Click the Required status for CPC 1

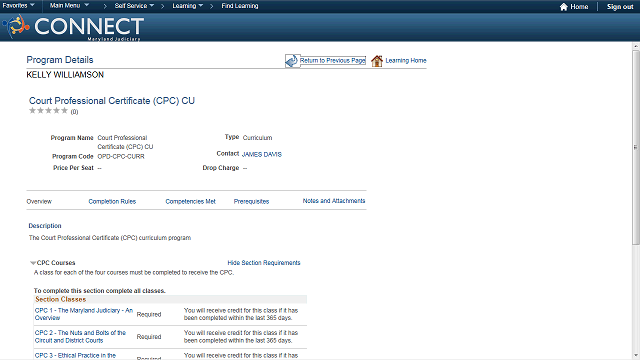[149, 314]
